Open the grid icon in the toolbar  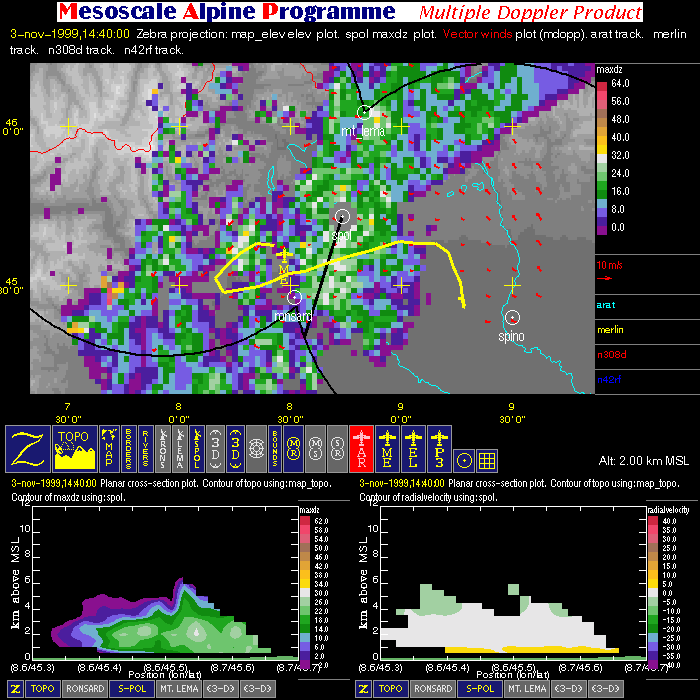pyautogui.click(x=488, y=460)
